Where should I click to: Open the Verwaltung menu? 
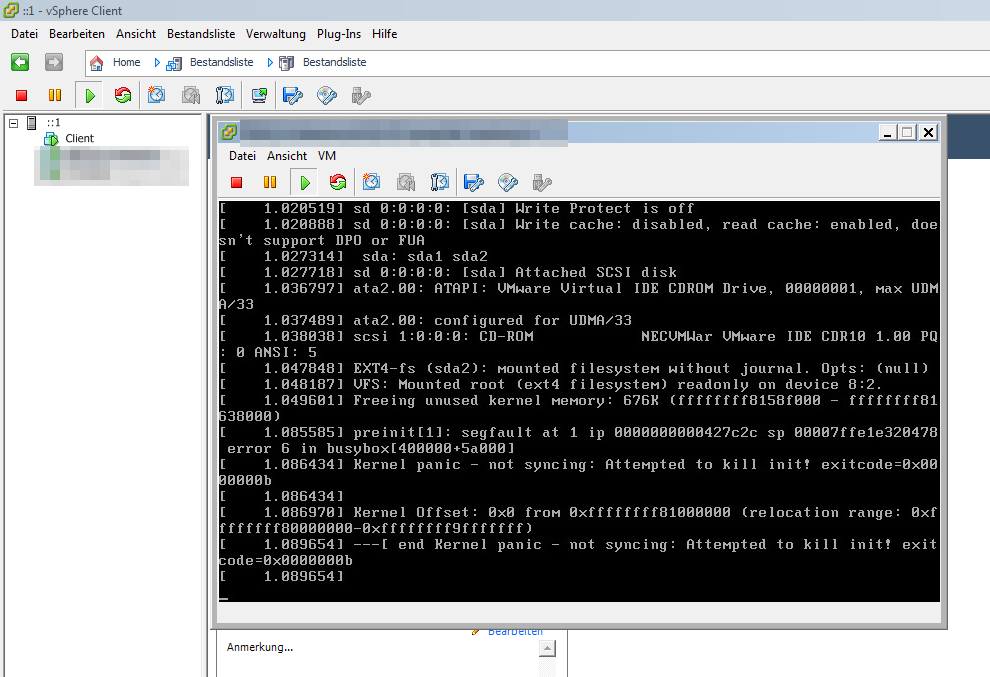tap(275, 34)
